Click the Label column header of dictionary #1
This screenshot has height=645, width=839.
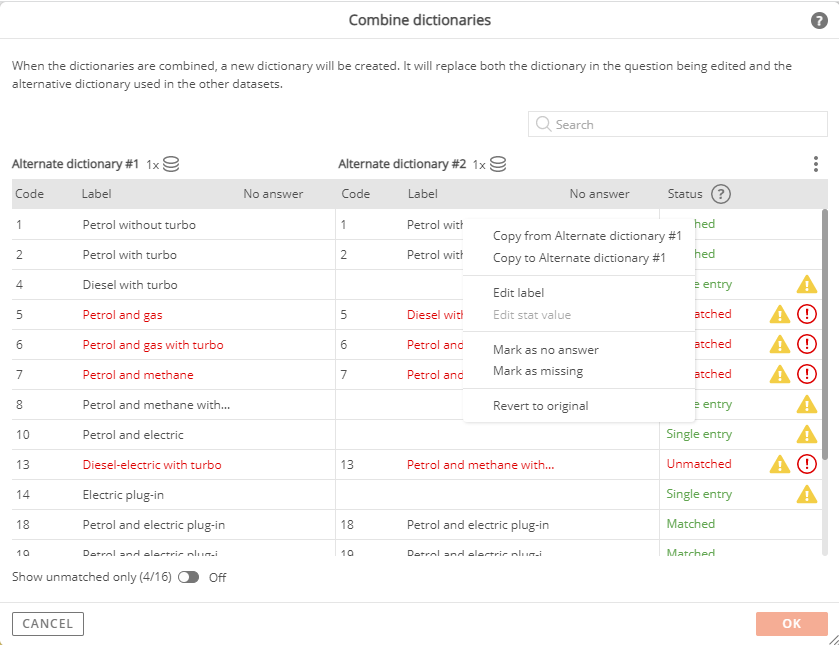[x=96, y=194]
